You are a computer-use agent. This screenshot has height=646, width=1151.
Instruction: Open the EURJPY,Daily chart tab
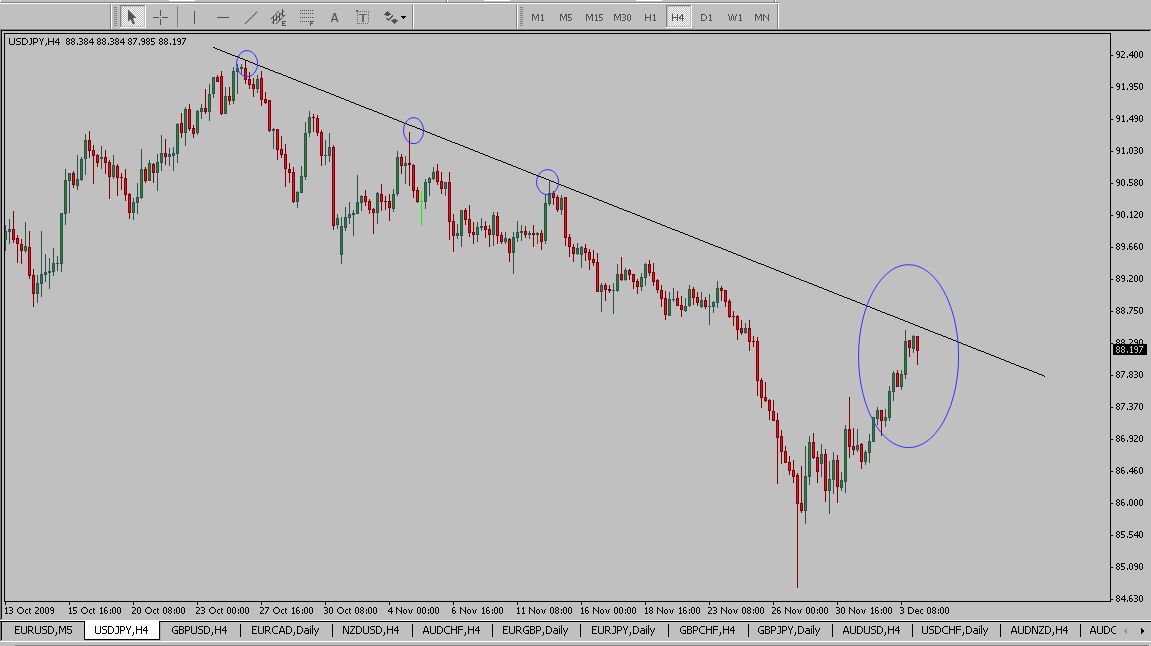[623, 630]
